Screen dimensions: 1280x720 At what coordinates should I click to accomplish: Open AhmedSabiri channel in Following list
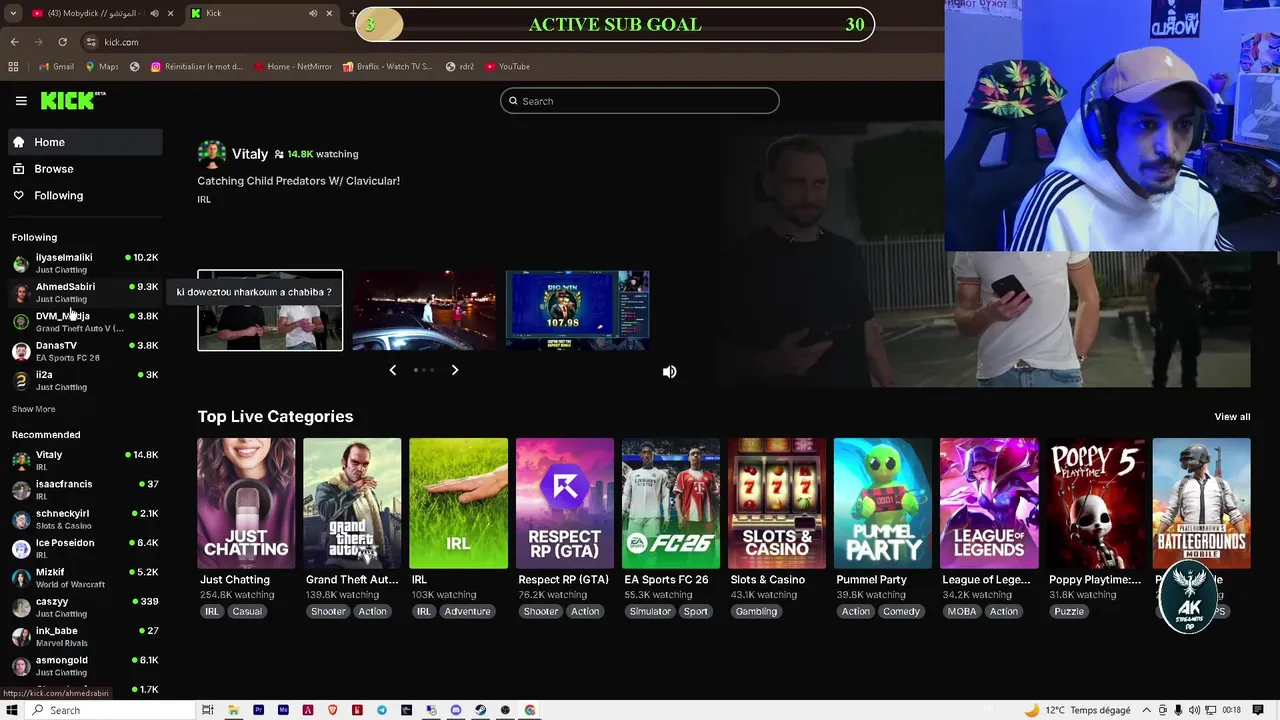(x=85, y=292)
